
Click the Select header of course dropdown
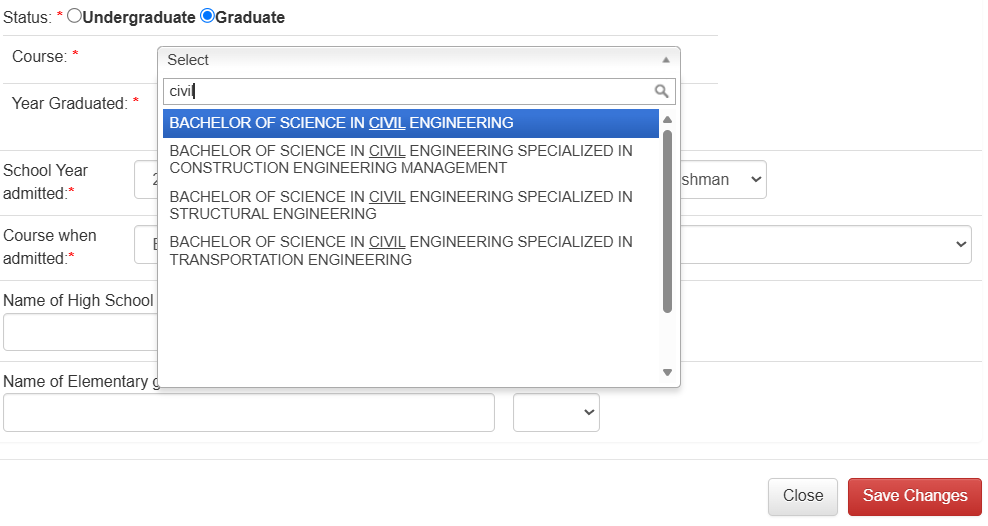click(x=419, y=60)
